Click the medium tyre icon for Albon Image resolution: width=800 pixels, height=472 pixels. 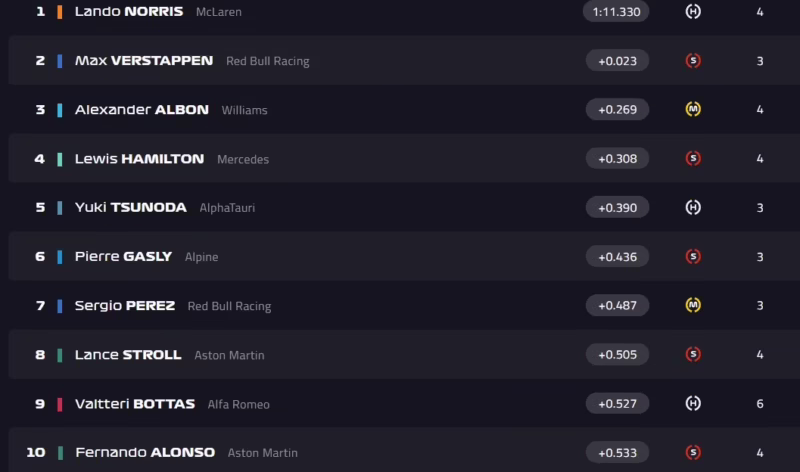coord(693,110)
